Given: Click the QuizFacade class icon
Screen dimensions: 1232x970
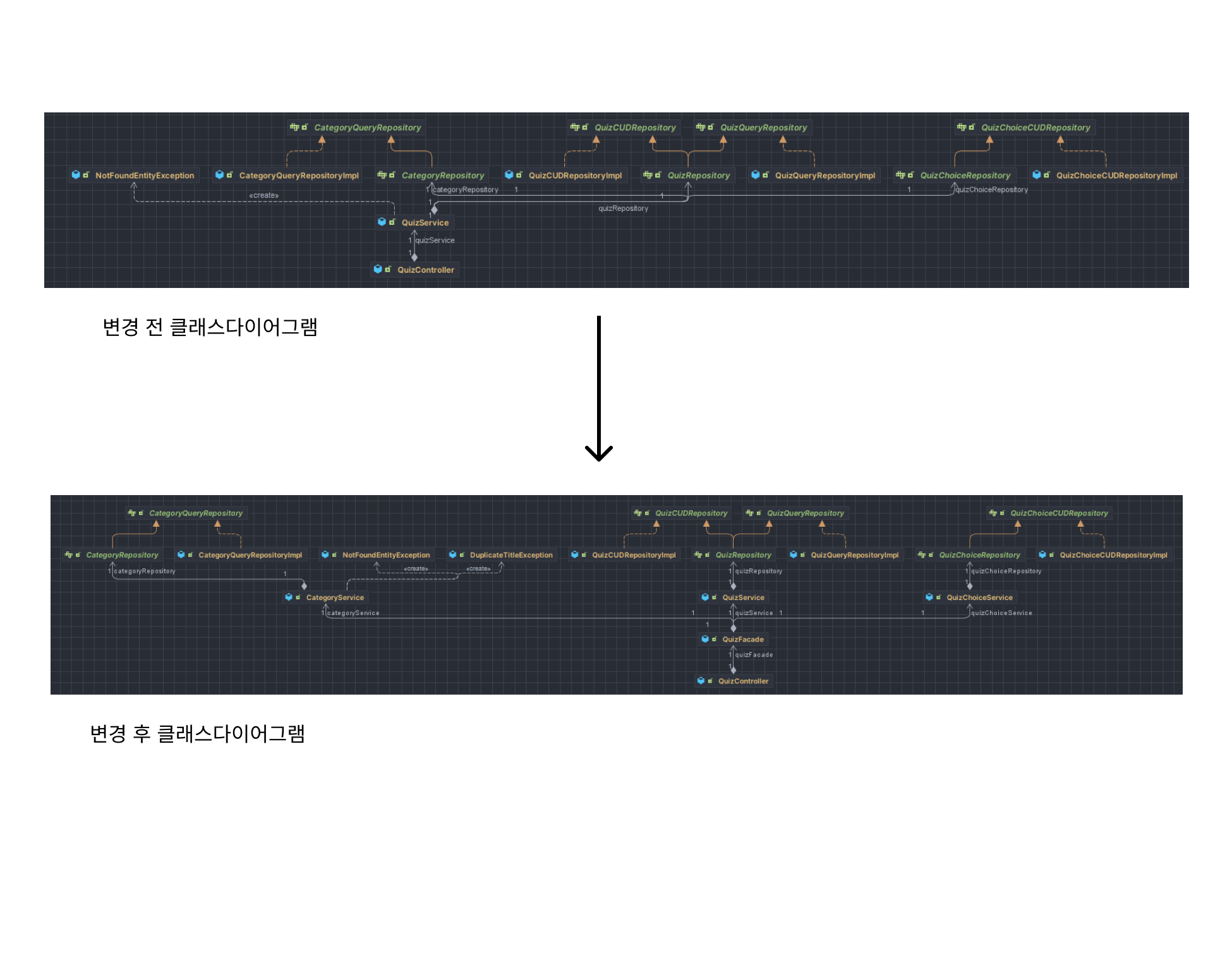Looking at the screenshot, I should tap(705, 639).
